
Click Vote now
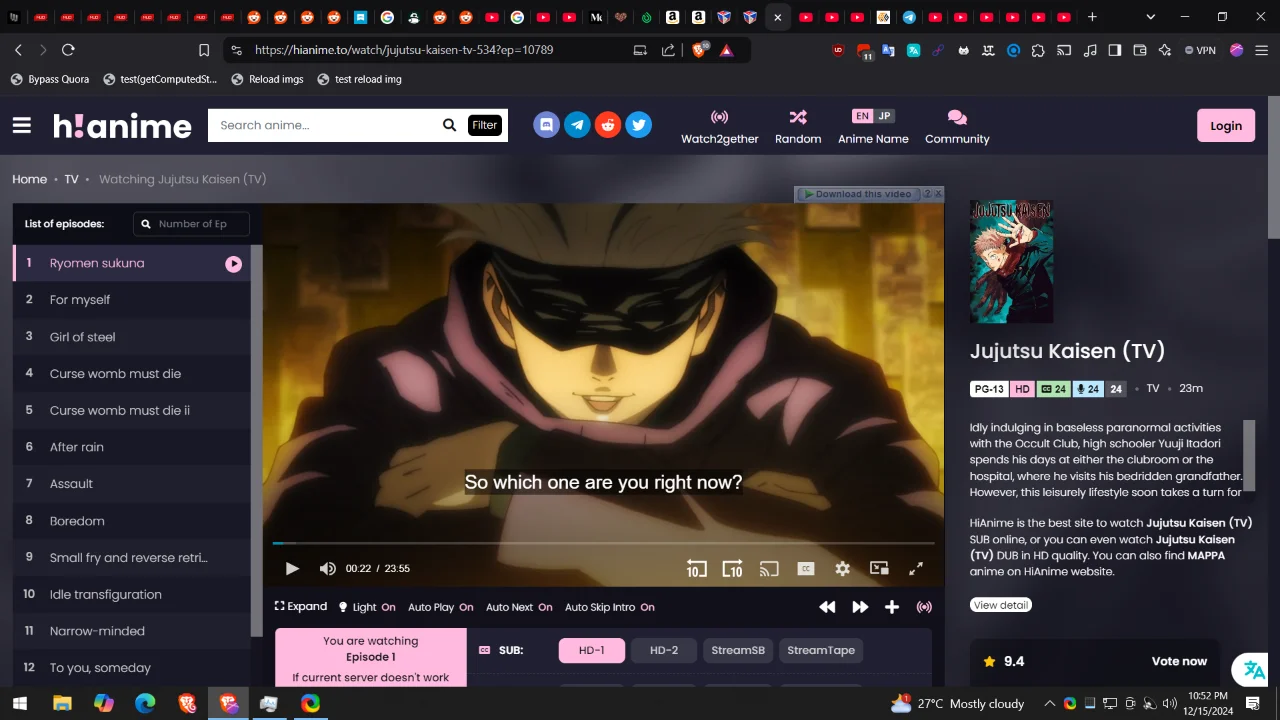tap(1179, 661)
